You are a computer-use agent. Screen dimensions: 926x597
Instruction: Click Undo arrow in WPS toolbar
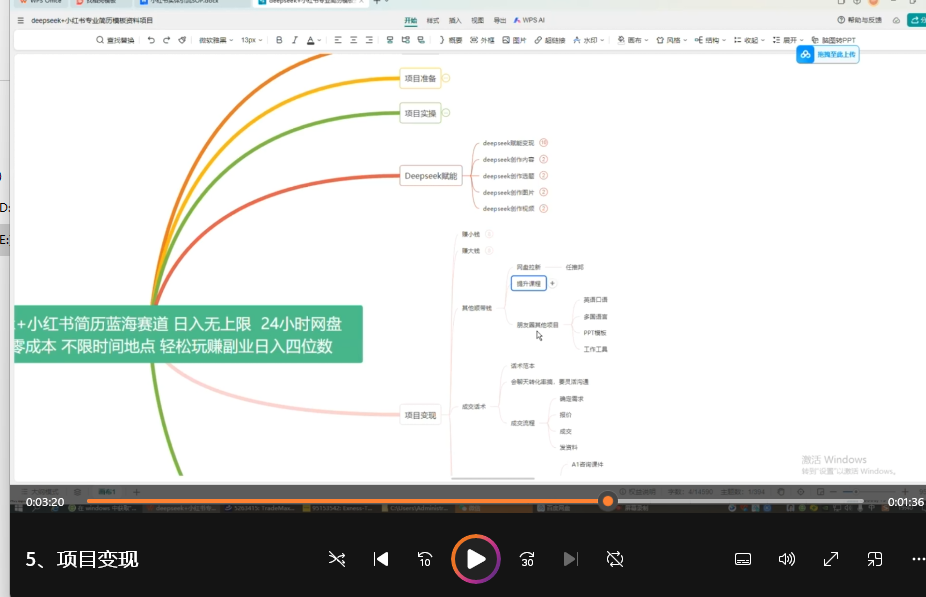151,40
